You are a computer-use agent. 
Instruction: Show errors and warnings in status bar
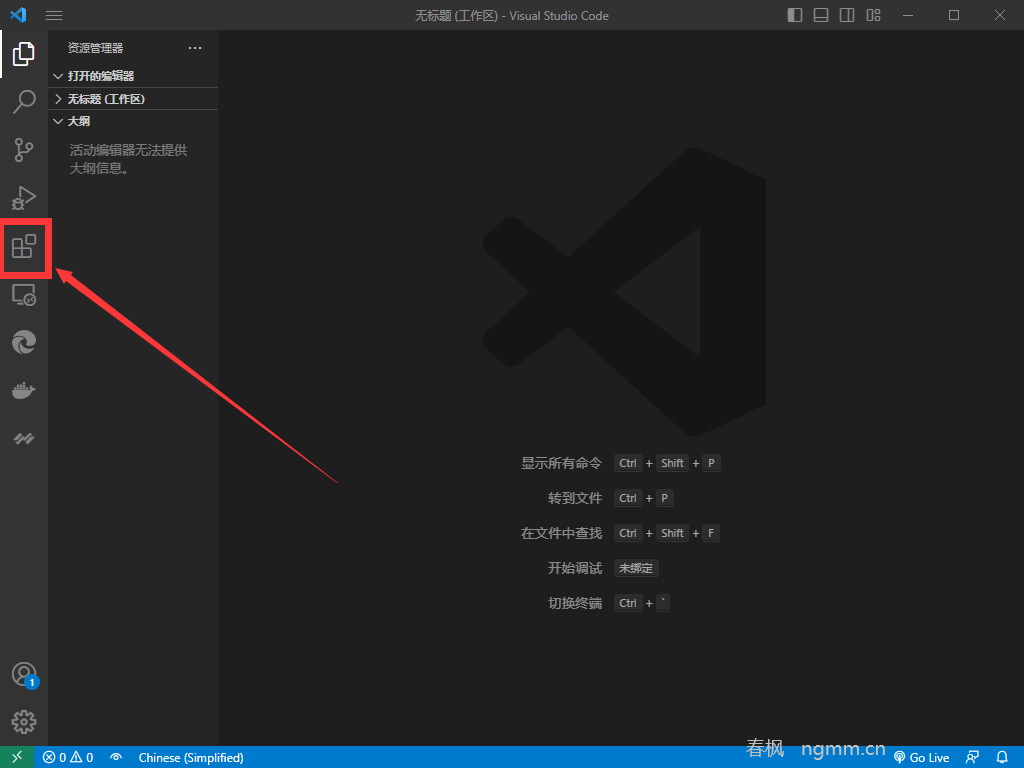[x=68, y=757]
